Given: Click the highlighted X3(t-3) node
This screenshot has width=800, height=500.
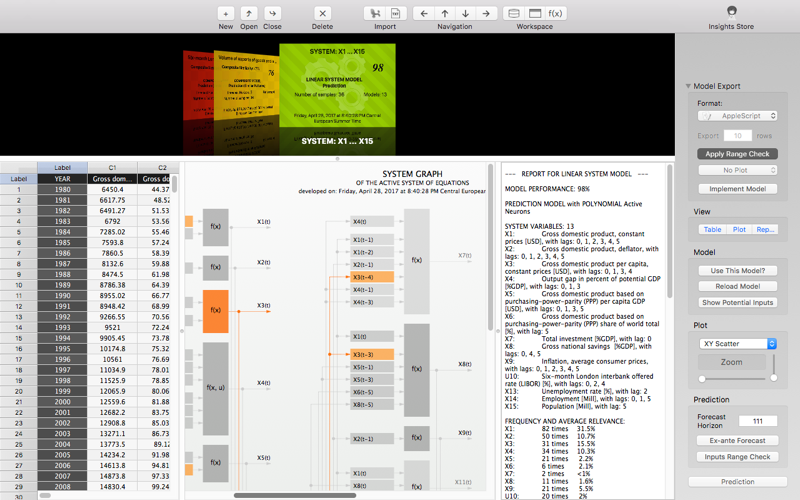Looking at the screenshot, I should 372,354.
